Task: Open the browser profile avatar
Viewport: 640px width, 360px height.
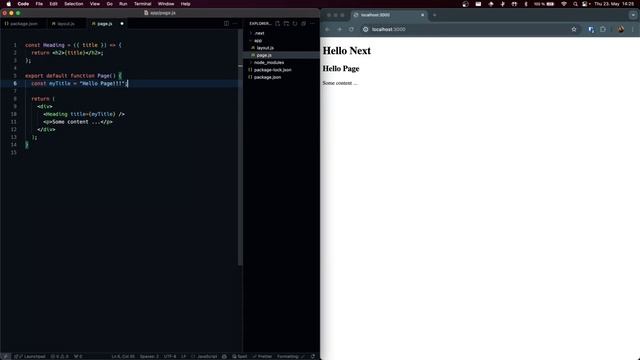Action: coord(621,29)
